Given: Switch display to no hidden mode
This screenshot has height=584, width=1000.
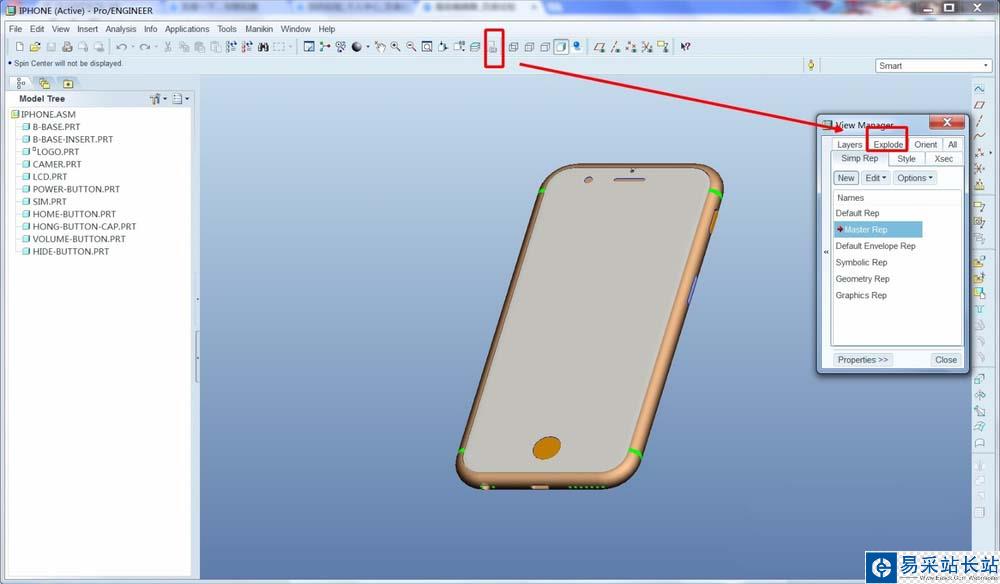Looking at the screenshot, I should [x=545, y=47].
